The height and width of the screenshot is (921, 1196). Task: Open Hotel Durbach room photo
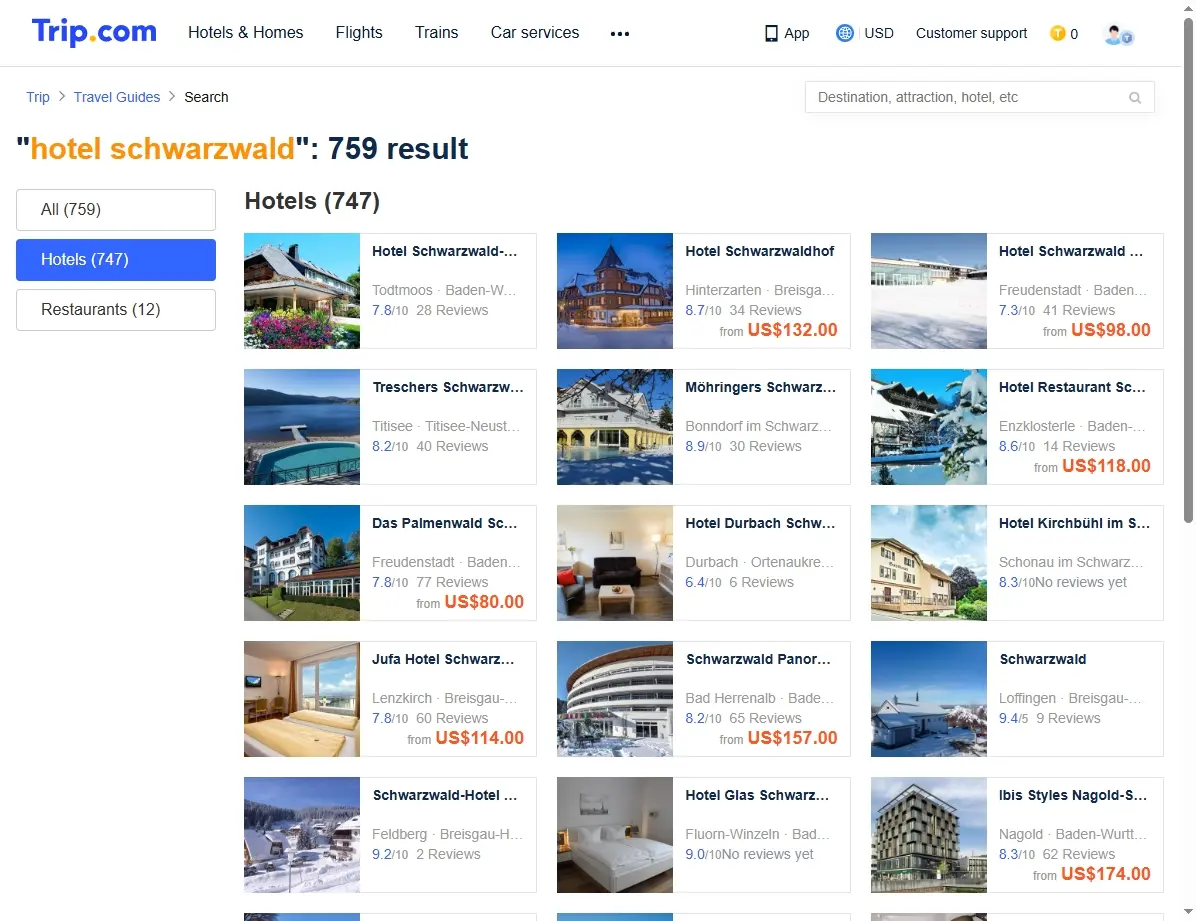pos(615,562)
